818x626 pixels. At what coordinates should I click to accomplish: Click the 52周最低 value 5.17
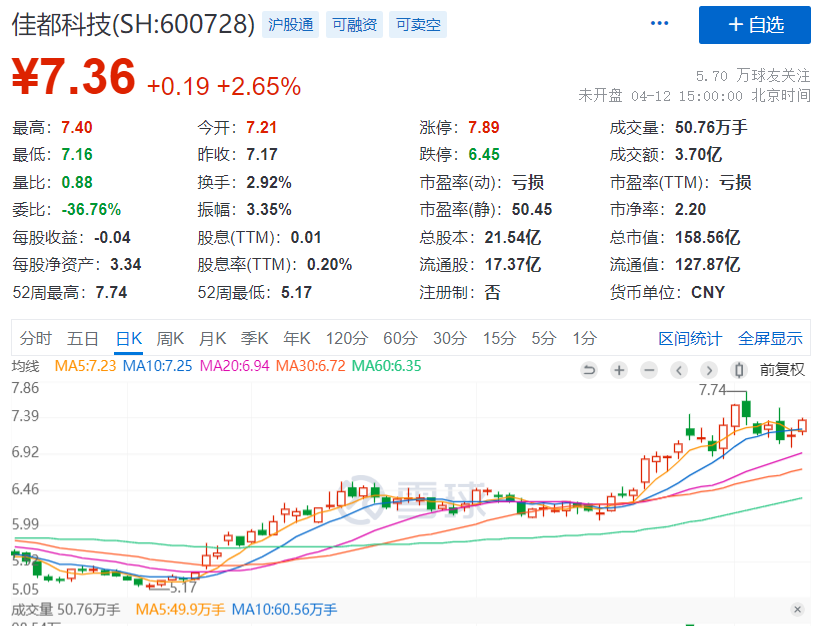pyautogui.click(x=296, y=292)
